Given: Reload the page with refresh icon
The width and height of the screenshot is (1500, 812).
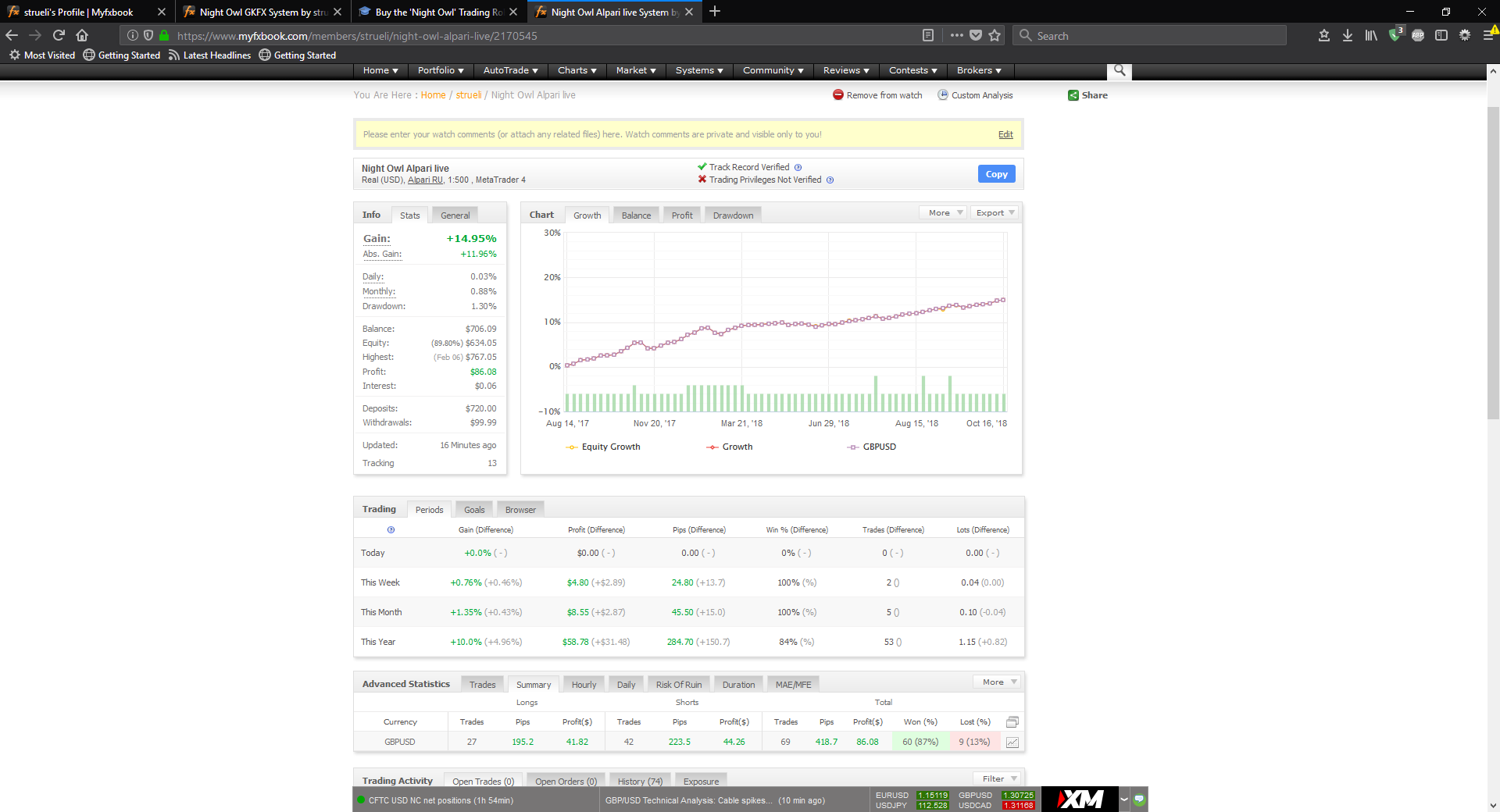Looking at the screenshot, I should coord(59,35).
